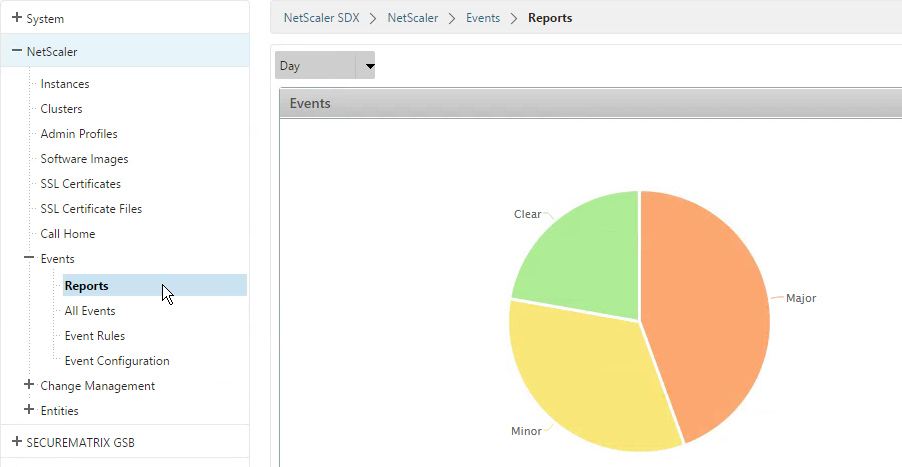The height and width of the screenshot is (467, 902).
Task: Collapse the Events tree node
Action: tap(29, 258)
